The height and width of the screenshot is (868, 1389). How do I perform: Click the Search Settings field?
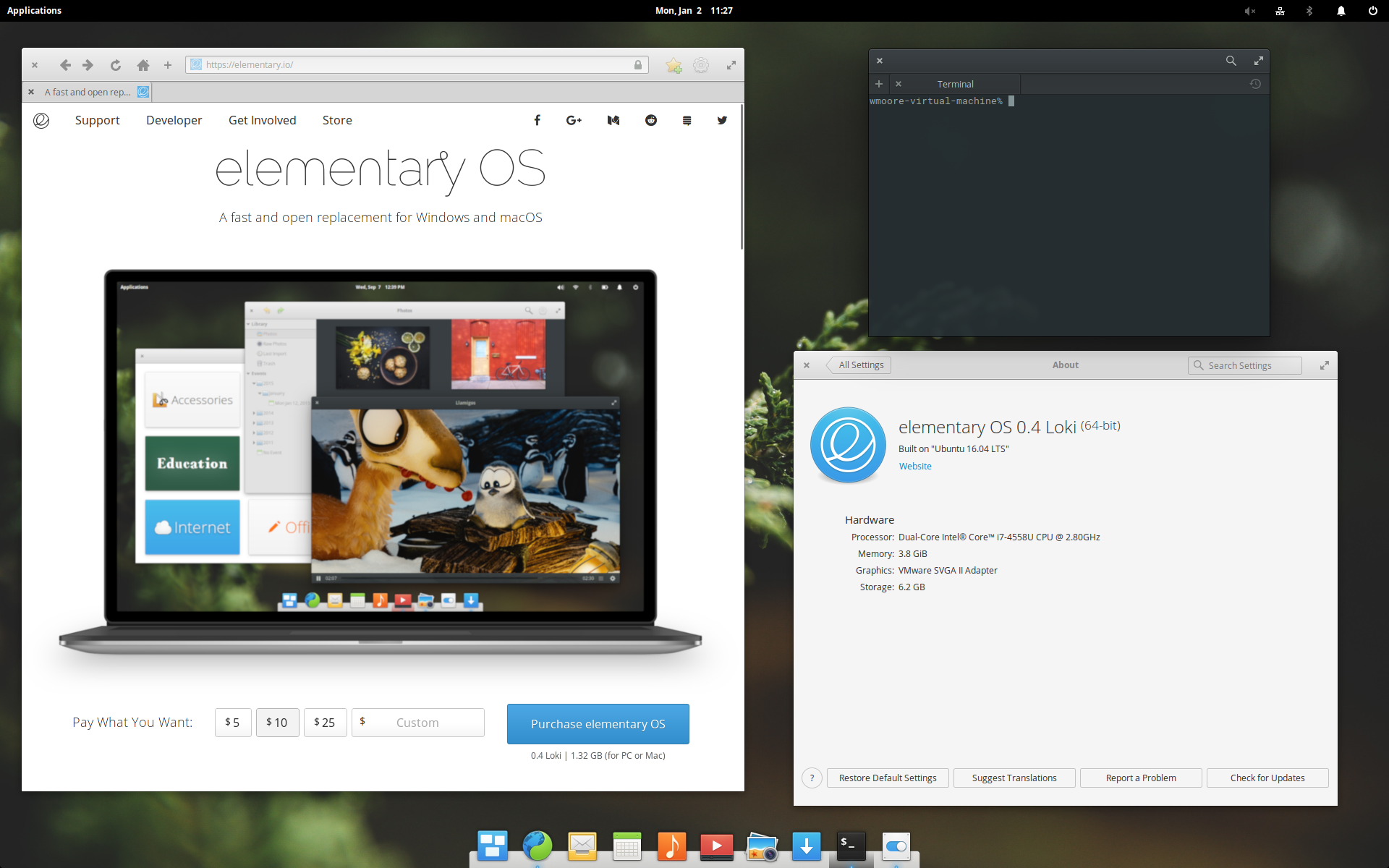point(1244,365)
